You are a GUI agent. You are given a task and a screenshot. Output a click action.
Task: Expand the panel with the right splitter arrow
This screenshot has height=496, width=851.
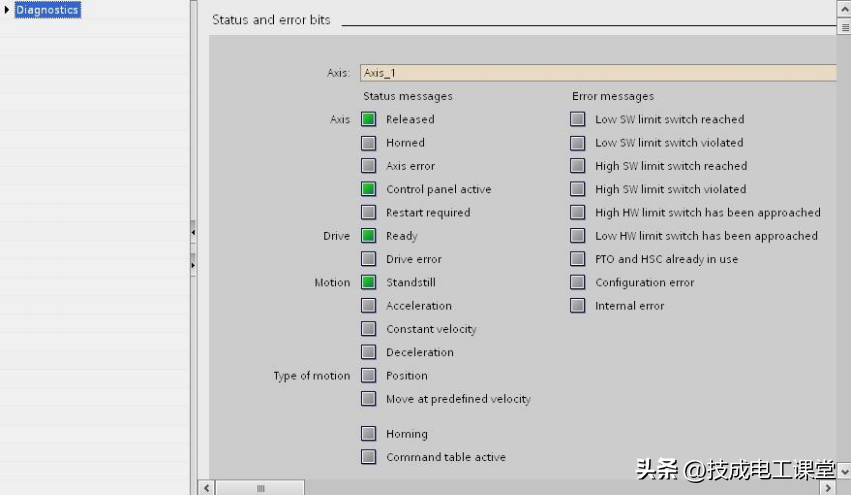pos(193,266)
